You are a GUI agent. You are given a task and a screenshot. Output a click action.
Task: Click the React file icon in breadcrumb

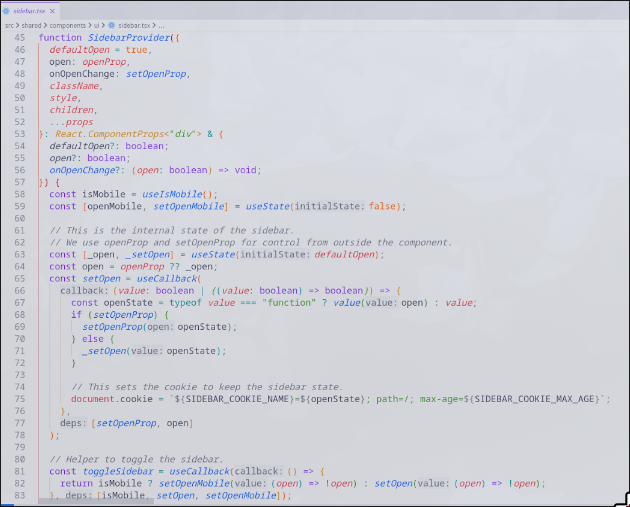click(x=113, y=24)
